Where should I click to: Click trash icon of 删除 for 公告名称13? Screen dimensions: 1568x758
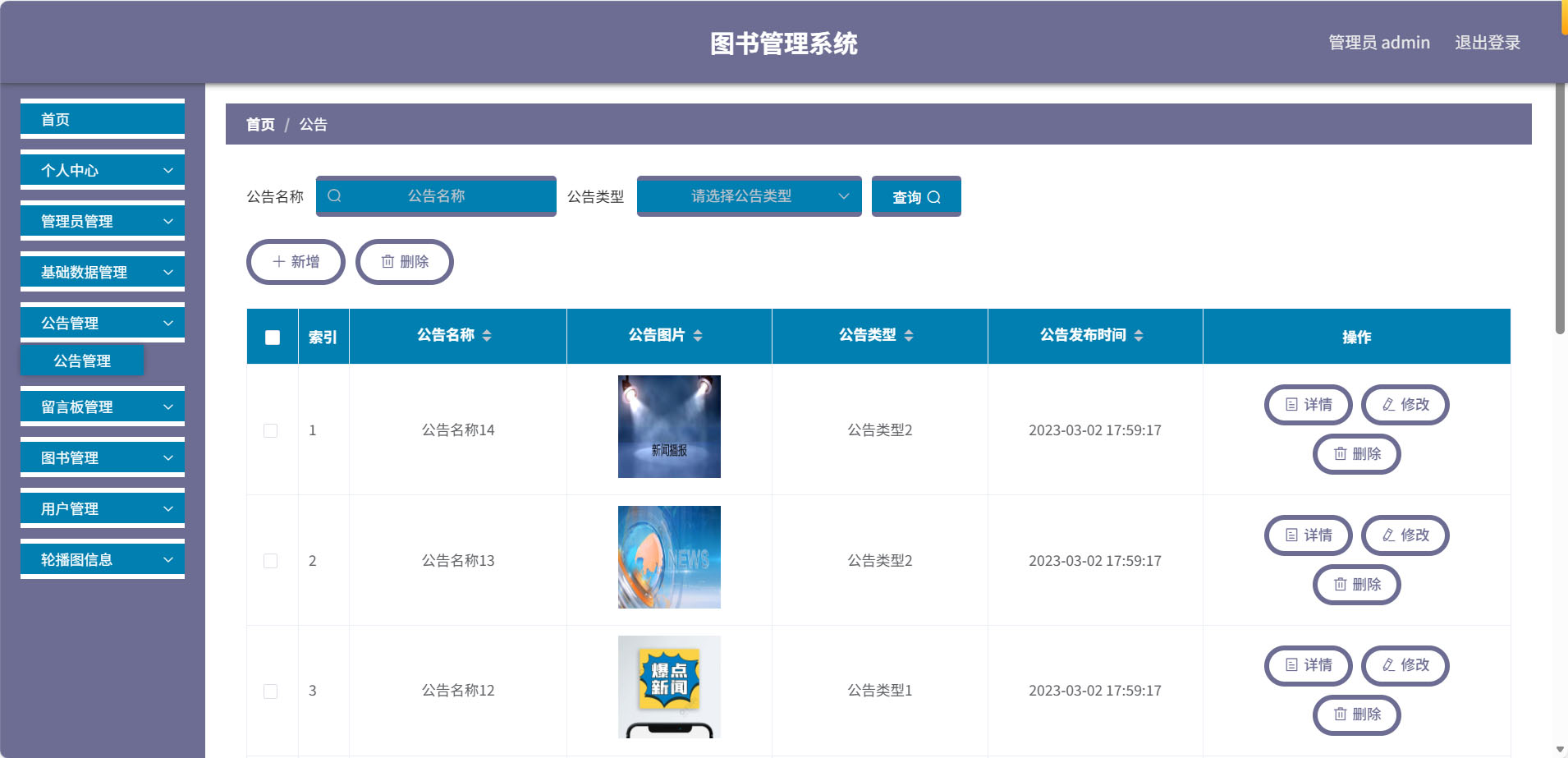pos(1340,584)
